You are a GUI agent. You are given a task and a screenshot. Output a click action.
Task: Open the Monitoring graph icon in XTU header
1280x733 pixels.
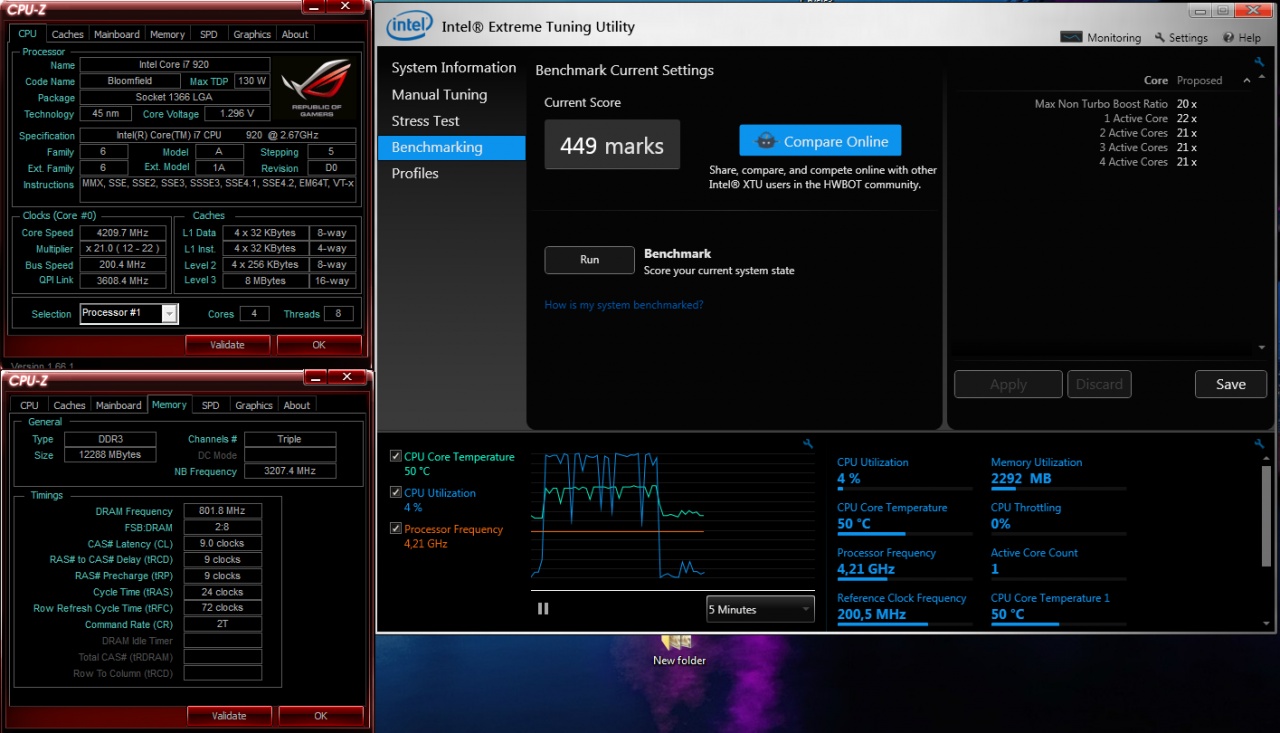coord(1071,37)
